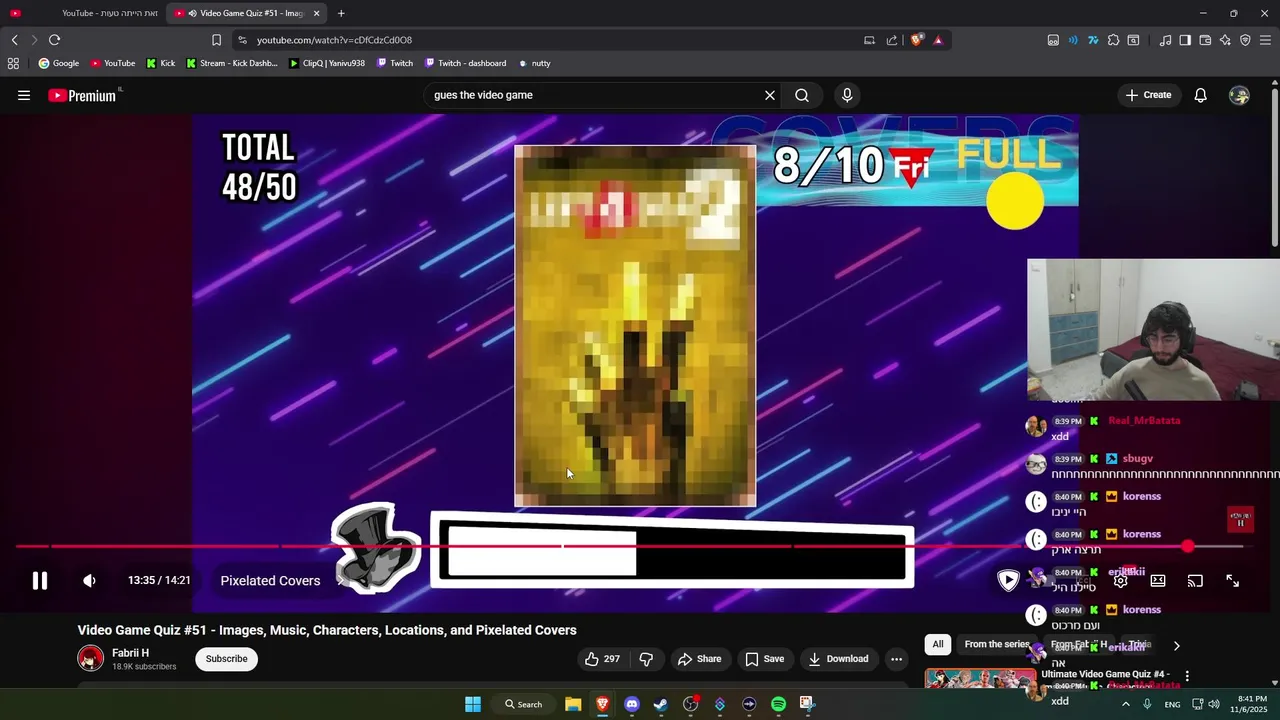This screenshot has height=720, width=1280.
Task: Mute the video volume speaker icon
Action: coord(89,581)
